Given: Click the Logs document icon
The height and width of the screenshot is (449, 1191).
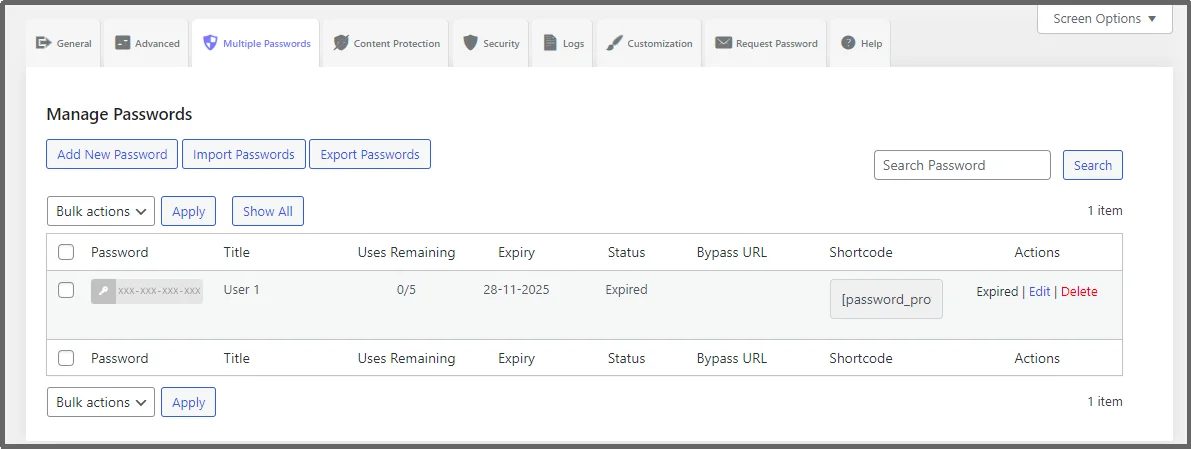Looking at the screenshot, I should tap(550, 43).
